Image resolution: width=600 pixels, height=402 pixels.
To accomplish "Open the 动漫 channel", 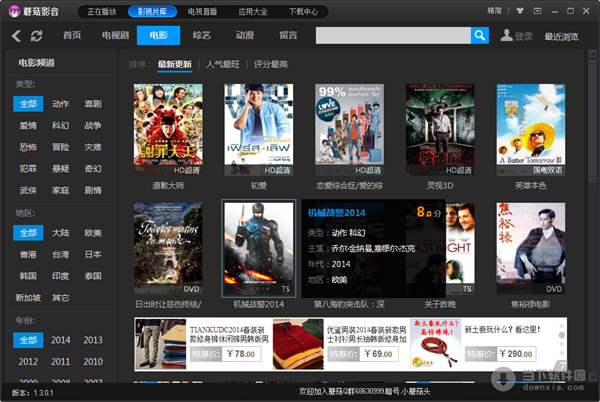I will [x=245, y=36].
